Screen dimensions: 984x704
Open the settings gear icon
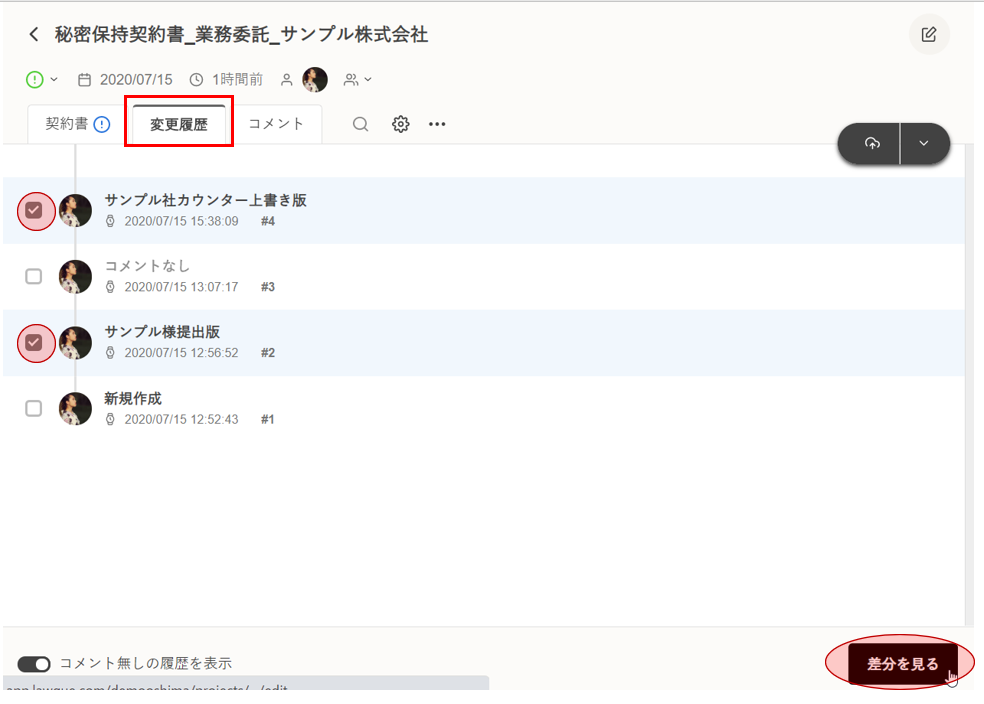[x=401, y=124]
